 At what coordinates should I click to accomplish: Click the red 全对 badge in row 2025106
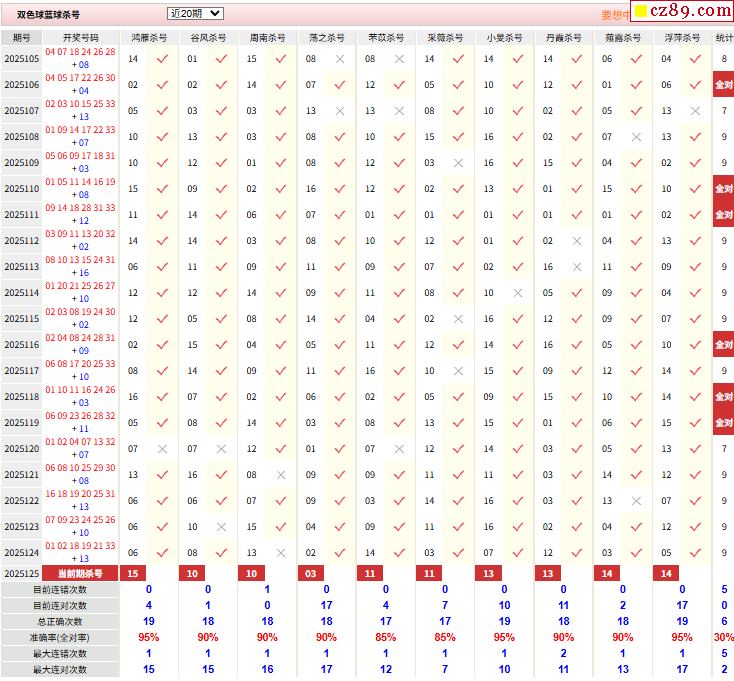723,85
